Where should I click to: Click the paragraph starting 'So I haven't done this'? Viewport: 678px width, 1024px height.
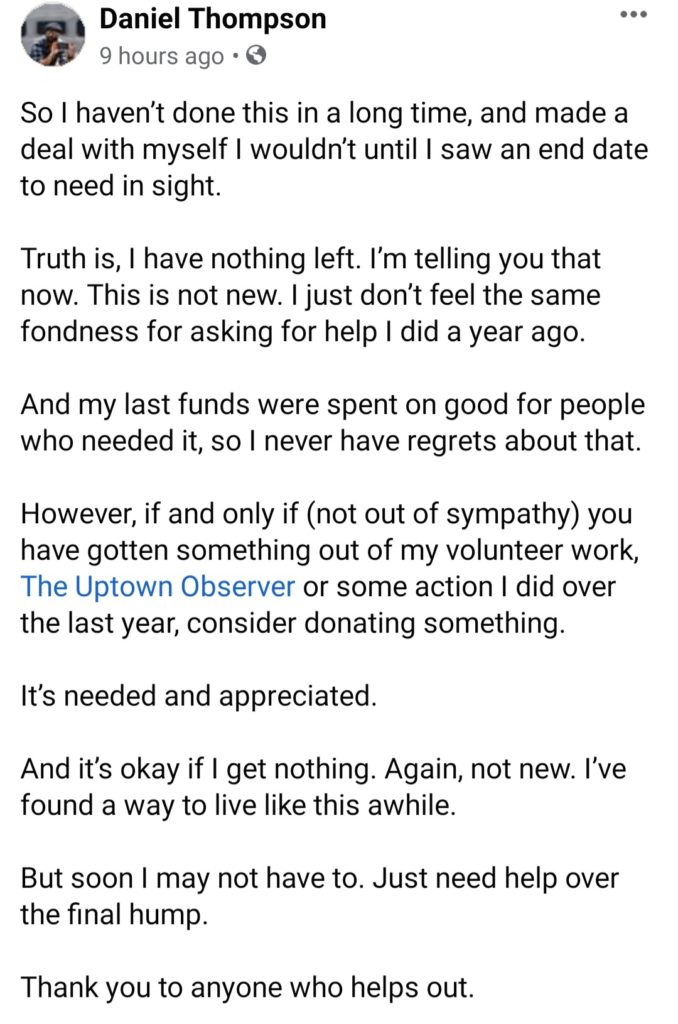(x=334, y=150)
